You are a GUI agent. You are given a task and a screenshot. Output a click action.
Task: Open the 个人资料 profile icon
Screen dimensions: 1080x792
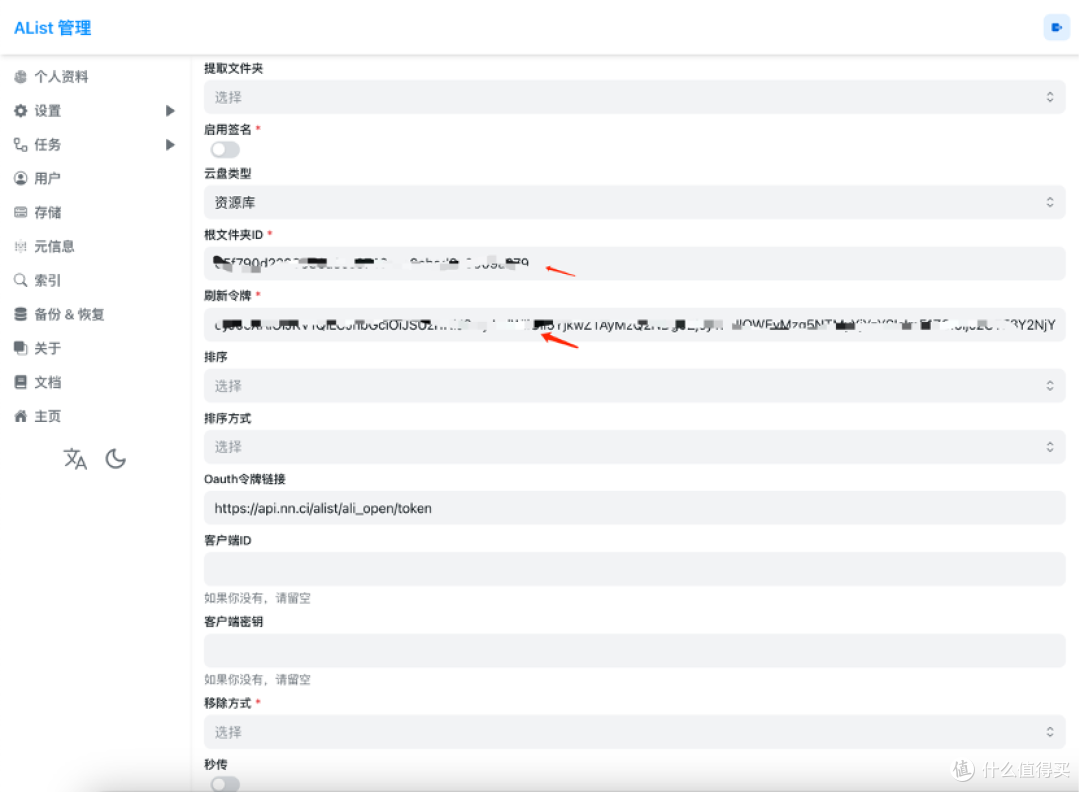point(21,77)
